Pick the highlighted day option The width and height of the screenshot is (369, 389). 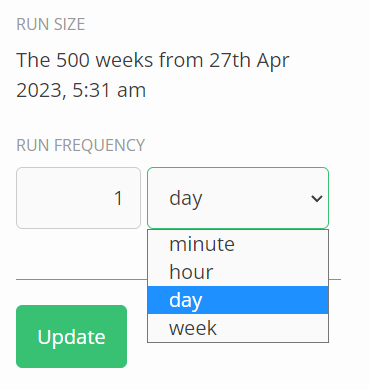point(238,300)
